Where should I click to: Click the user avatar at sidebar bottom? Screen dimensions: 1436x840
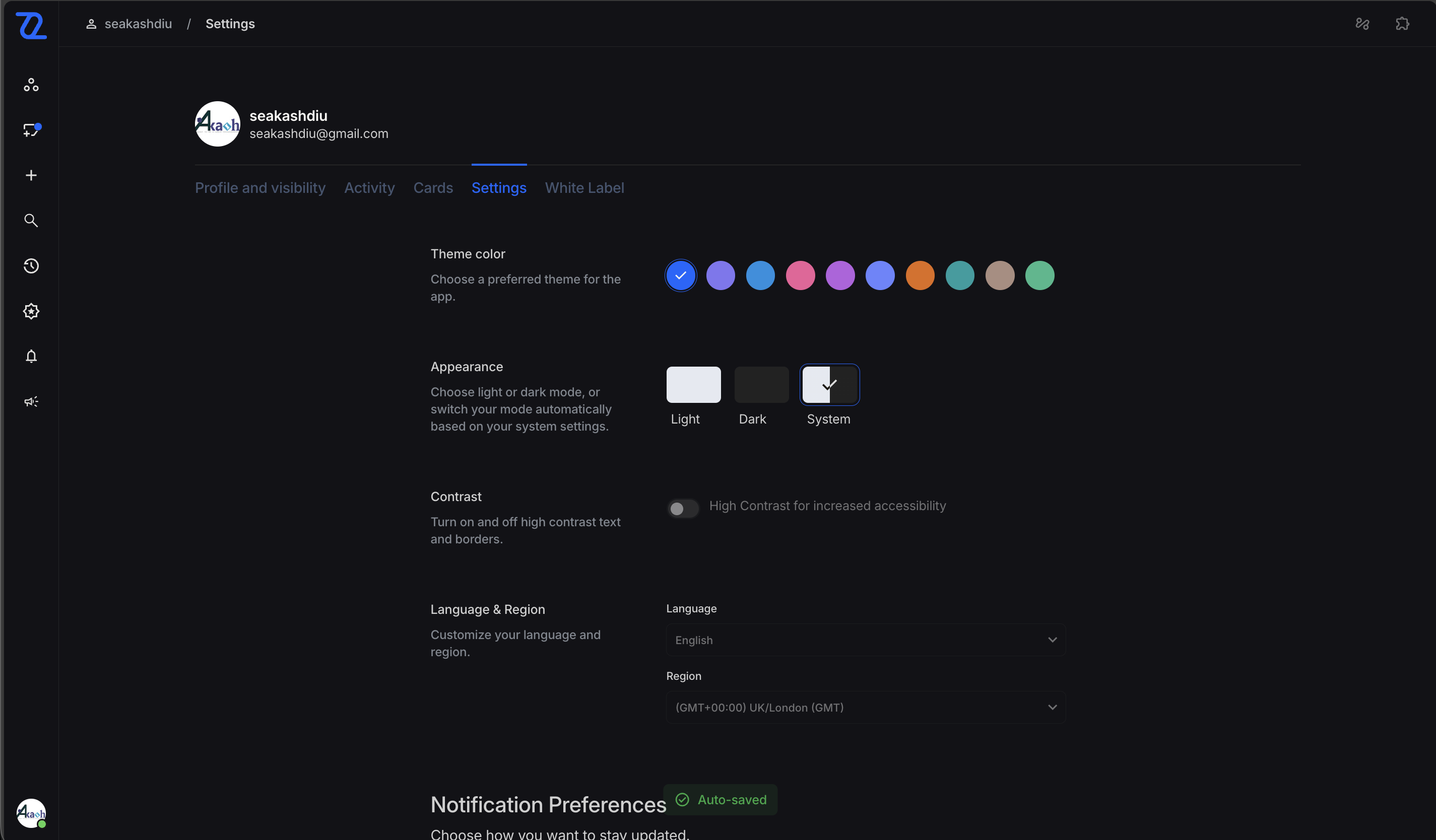[x=31, y=813]
